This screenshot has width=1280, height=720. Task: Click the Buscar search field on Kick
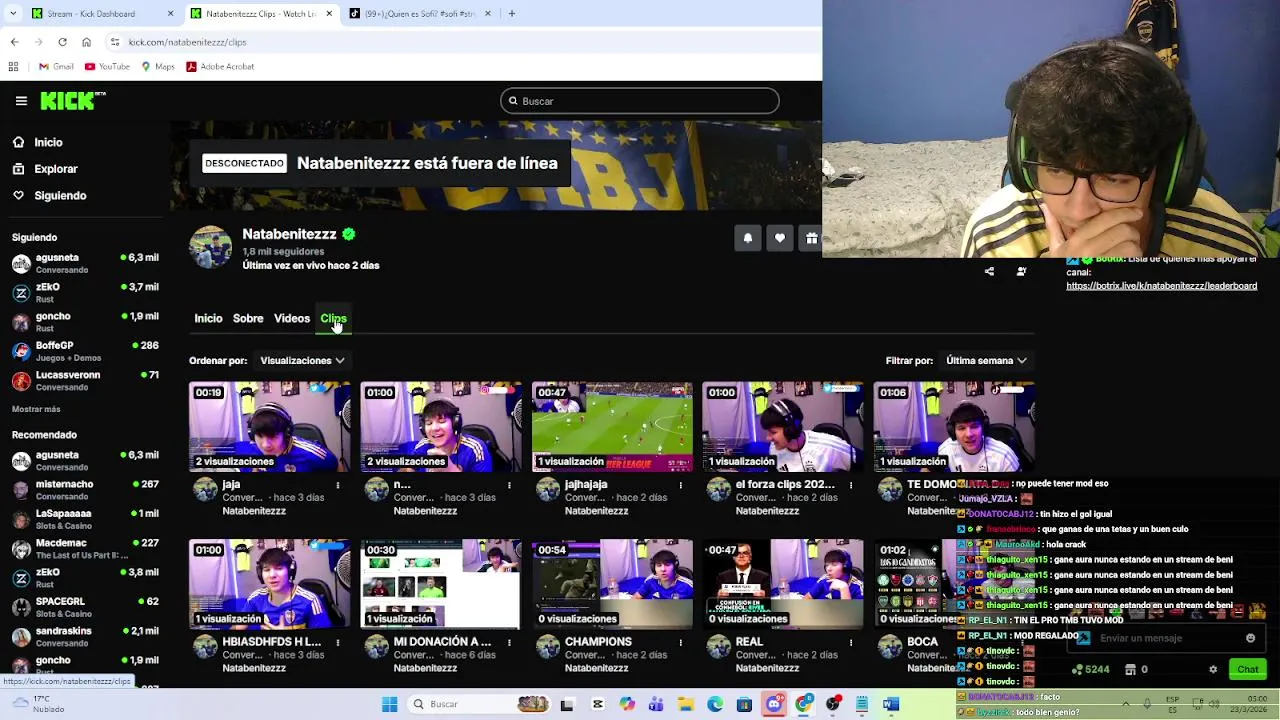640,101
